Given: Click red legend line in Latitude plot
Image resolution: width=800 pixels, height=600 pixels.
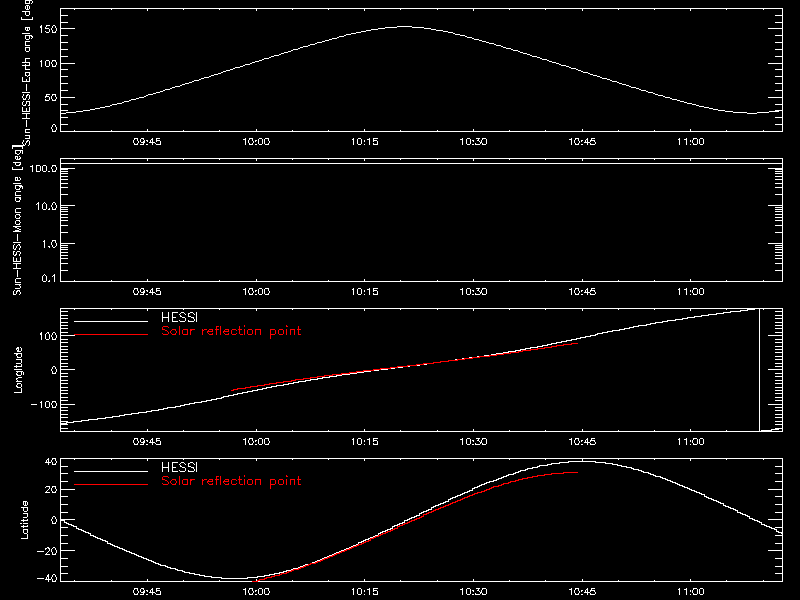Looking at the screenshot, I should (111, 485).
